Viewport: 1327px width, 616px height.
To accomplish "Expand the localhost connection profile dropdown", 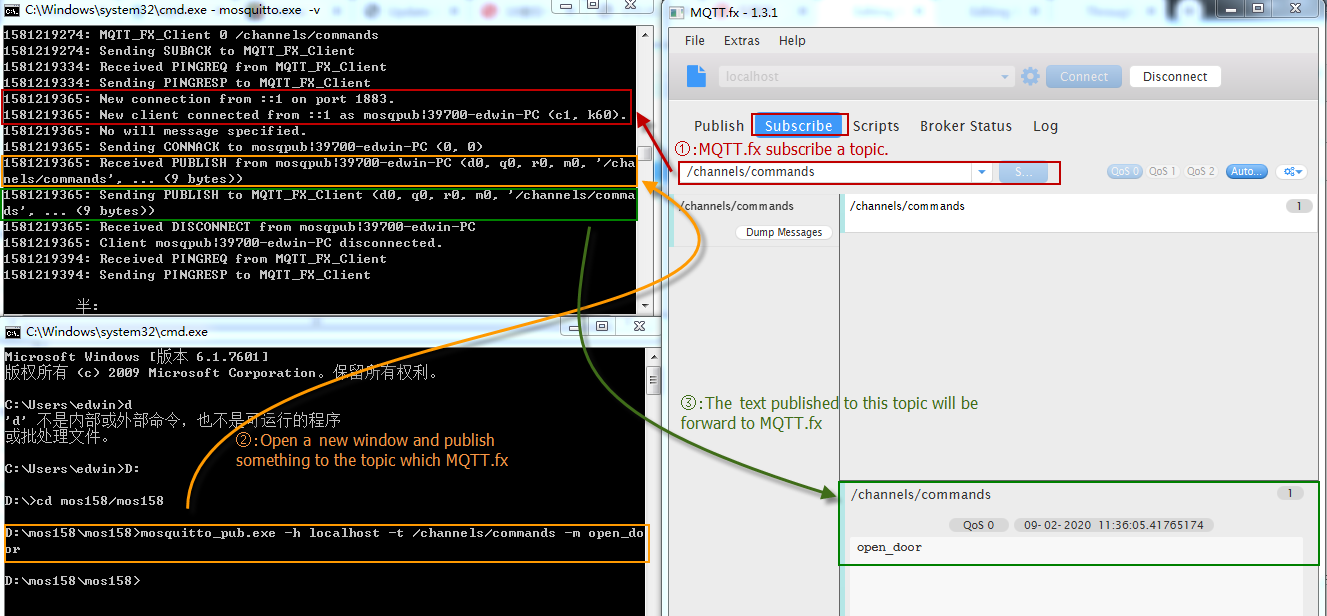I will [1006, 77].
